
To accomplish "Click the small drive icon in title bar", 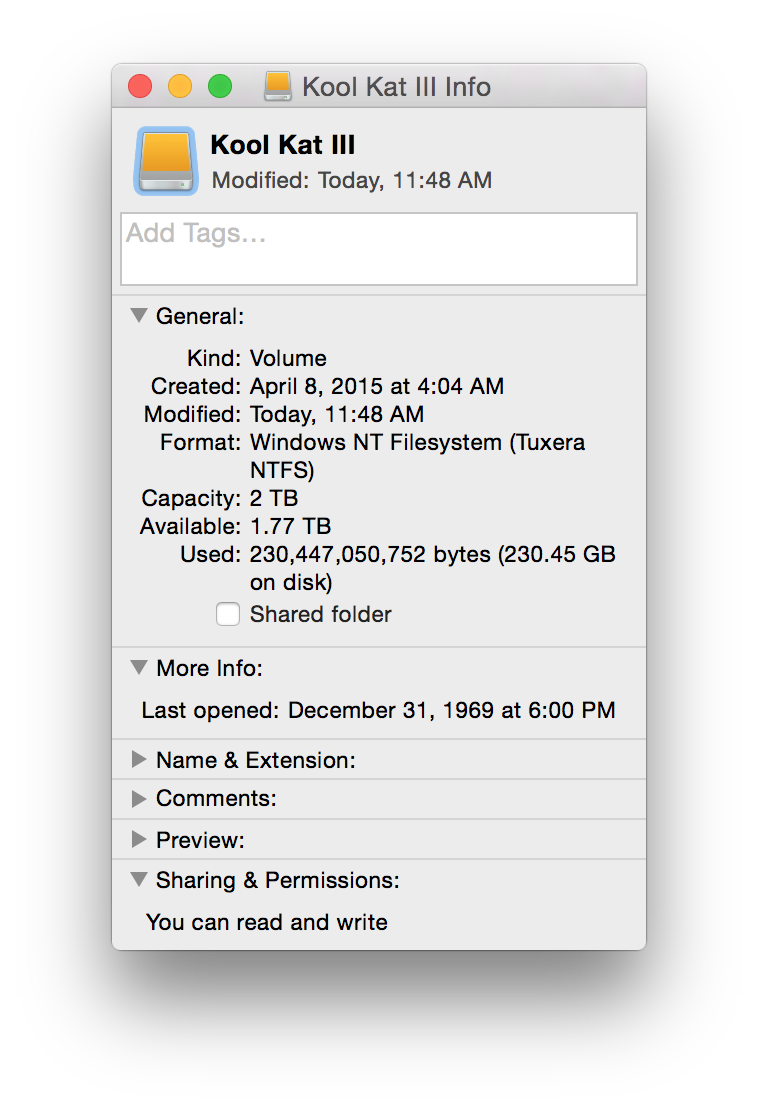I will 277,86.
